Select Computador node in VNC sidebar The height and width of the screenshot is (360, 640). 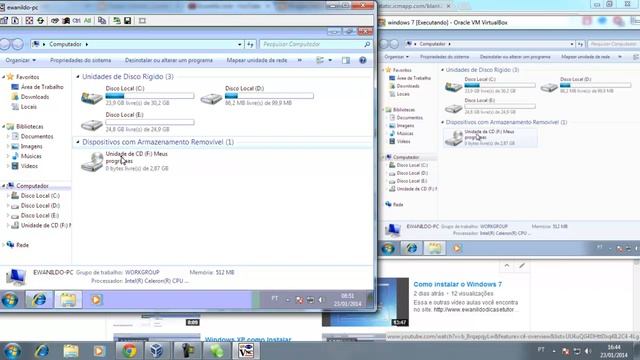32,186
